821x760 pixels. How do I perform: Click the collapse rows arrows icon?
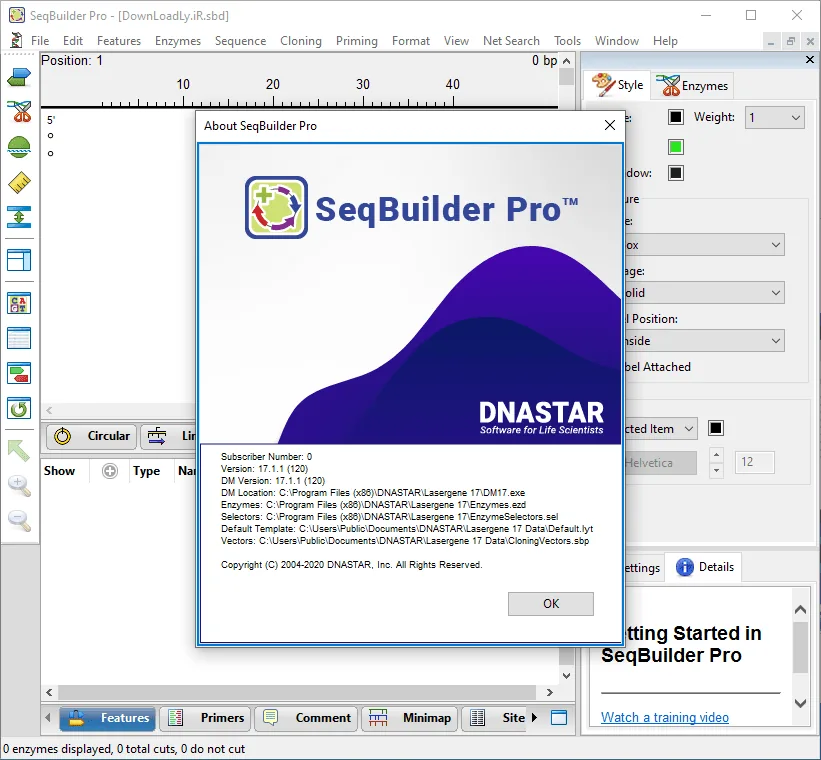[x=19, y=217]
